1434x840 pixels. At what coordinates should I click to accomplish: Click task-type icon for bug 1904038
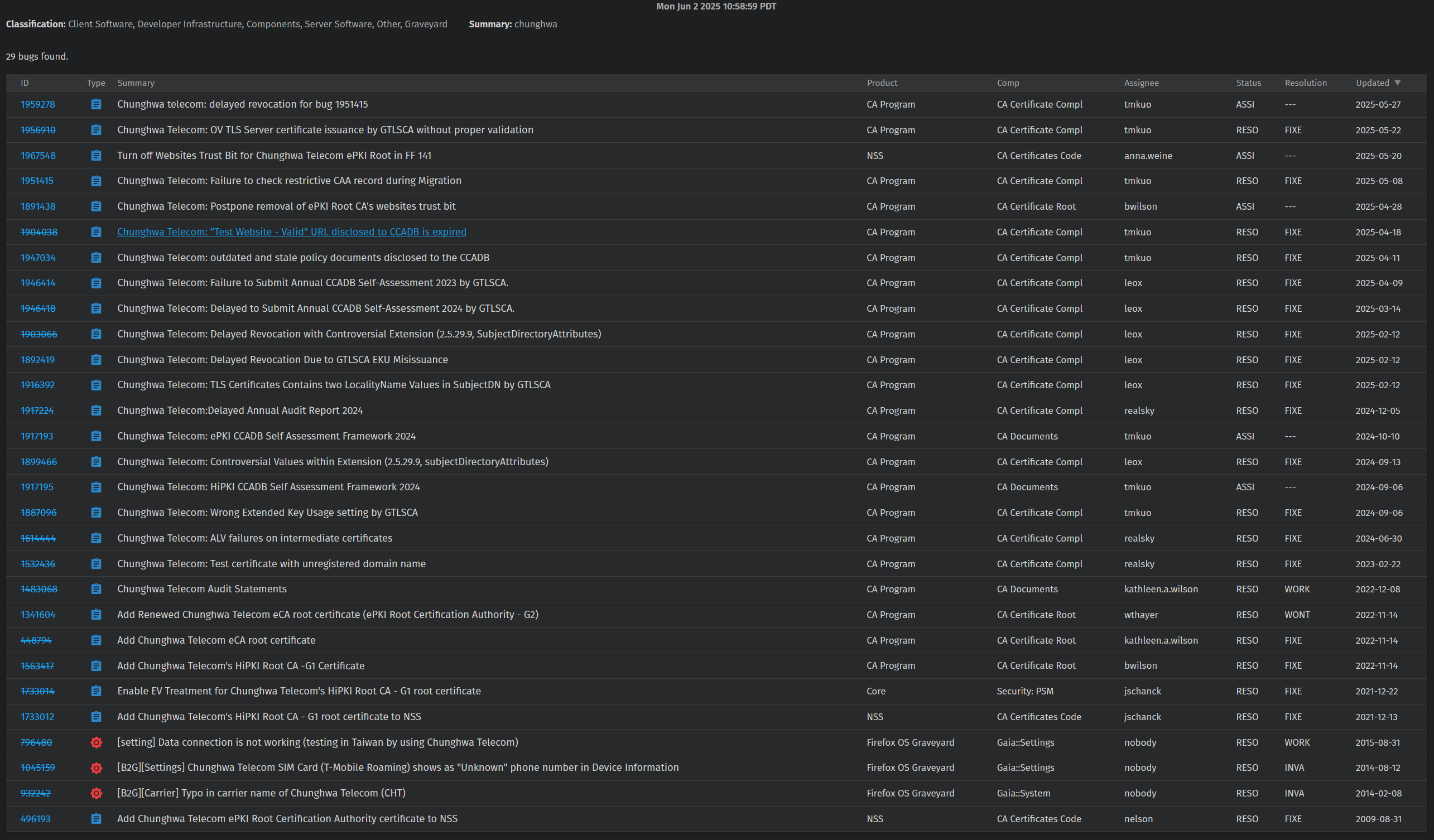(96, 232)
